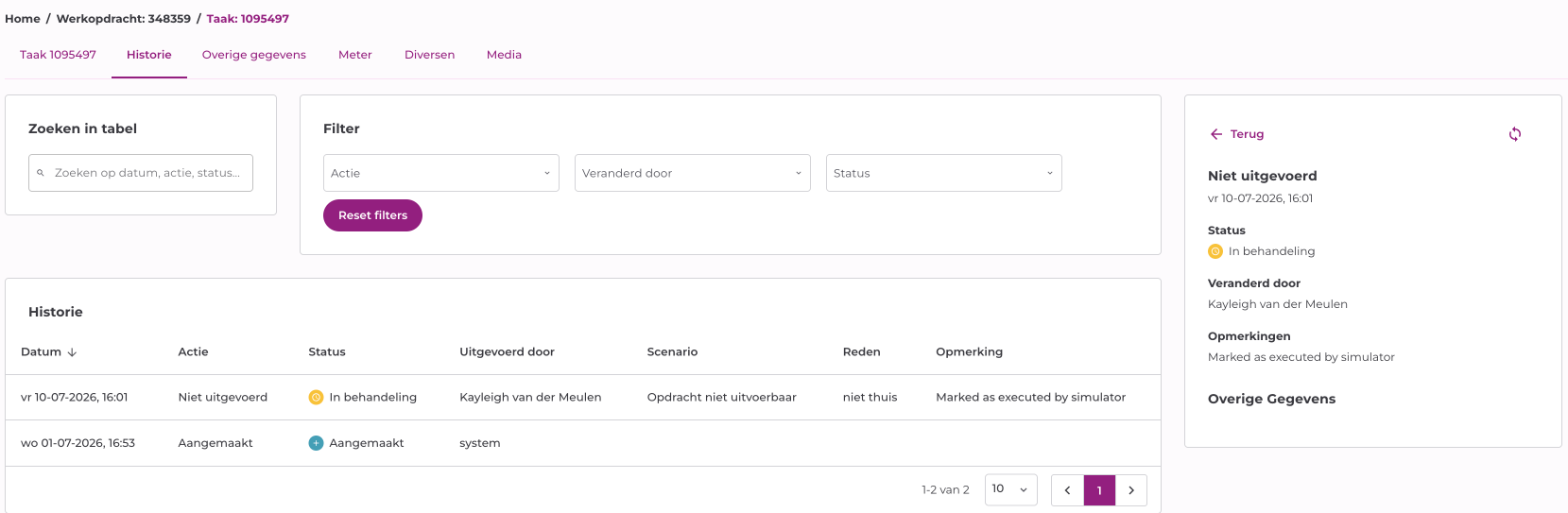Click the blue Aangemaakt status icon
The image size is (1568, 513).
pos(316,443)
